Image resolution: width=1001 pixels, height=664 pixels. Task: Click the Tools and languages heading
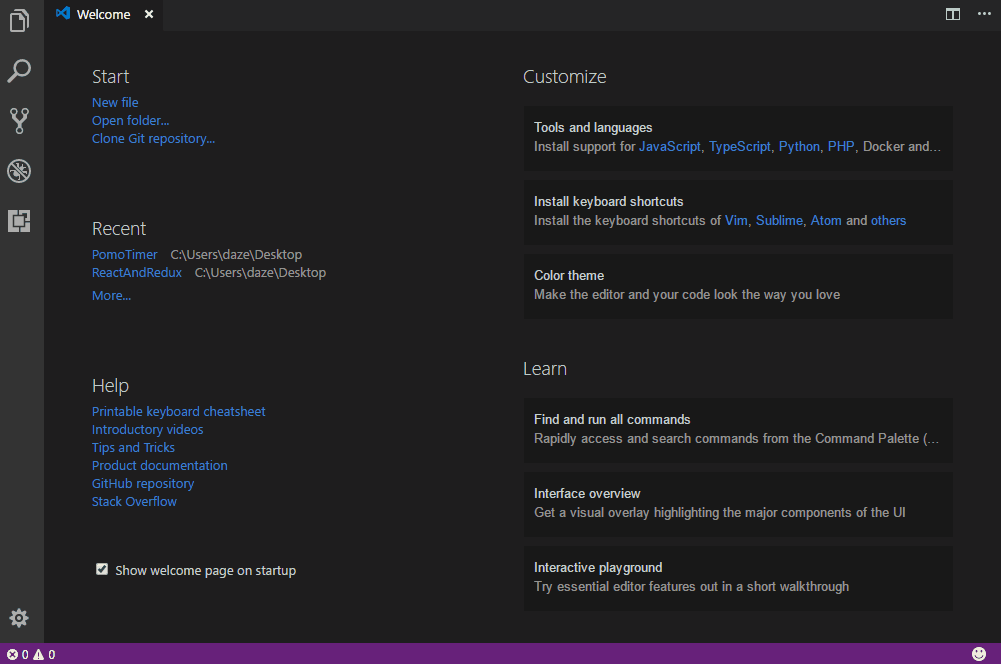point(593,128)
